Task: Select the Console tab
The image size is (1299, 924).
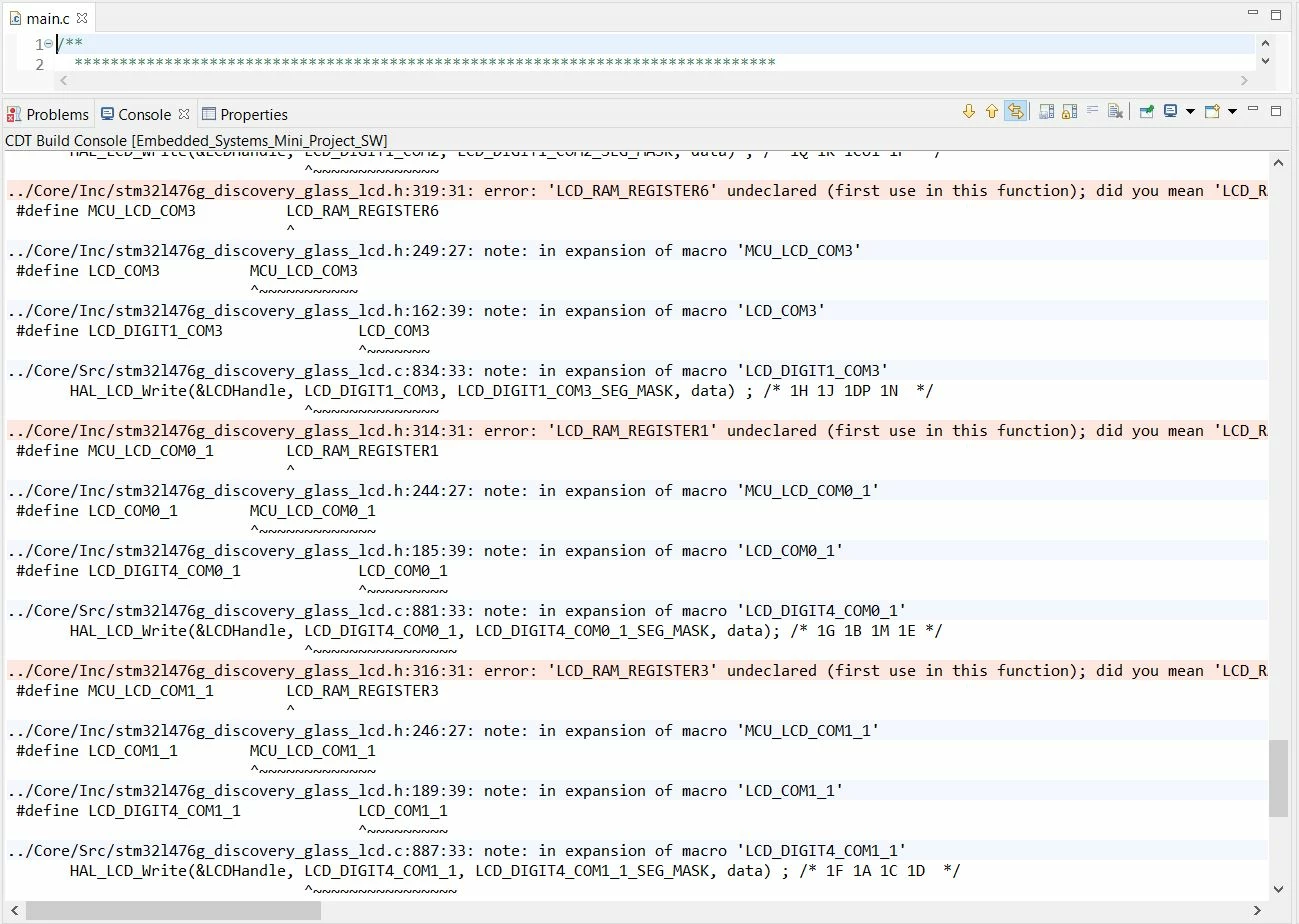Action: point(144,114)
